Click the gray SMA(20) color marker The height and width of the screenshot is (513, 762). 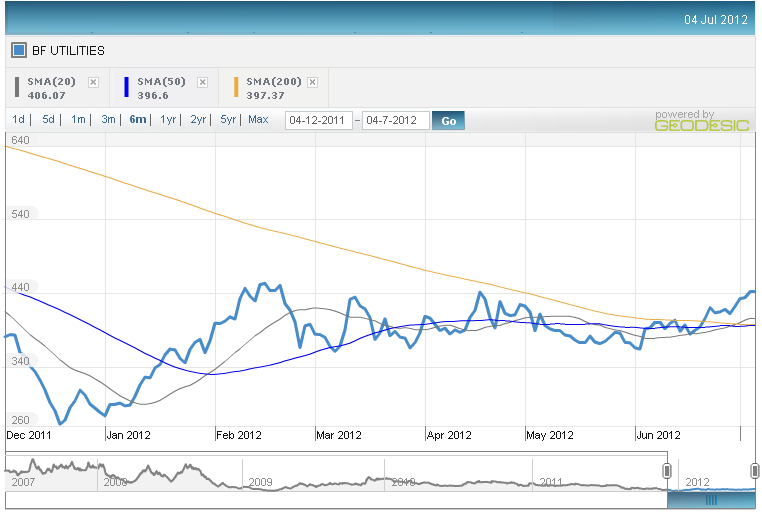17,88
